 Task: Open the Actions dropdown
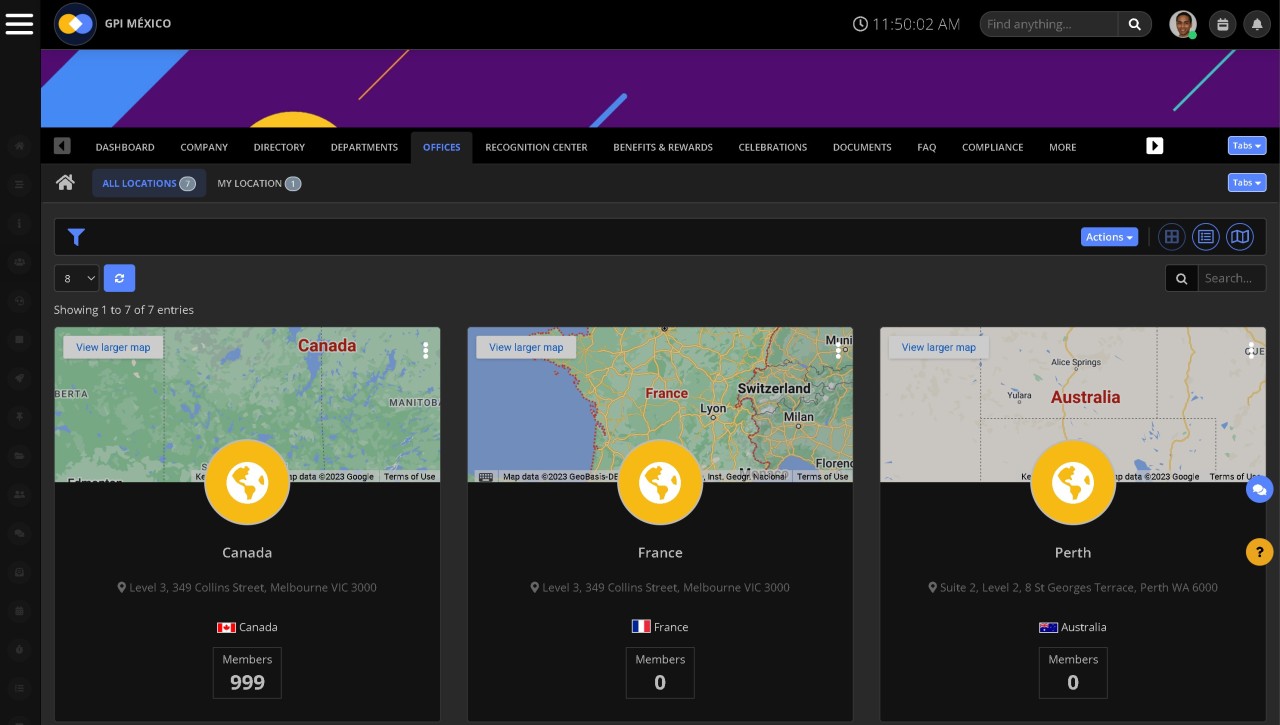pos(1108,237)
